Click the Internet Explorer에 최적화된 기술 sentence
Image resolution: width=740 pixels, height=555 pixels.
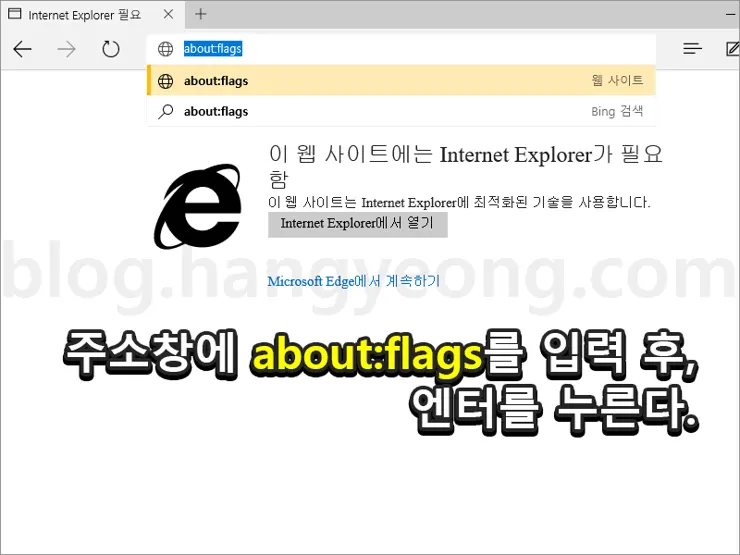pyautogui.click(x=459, y=202)
